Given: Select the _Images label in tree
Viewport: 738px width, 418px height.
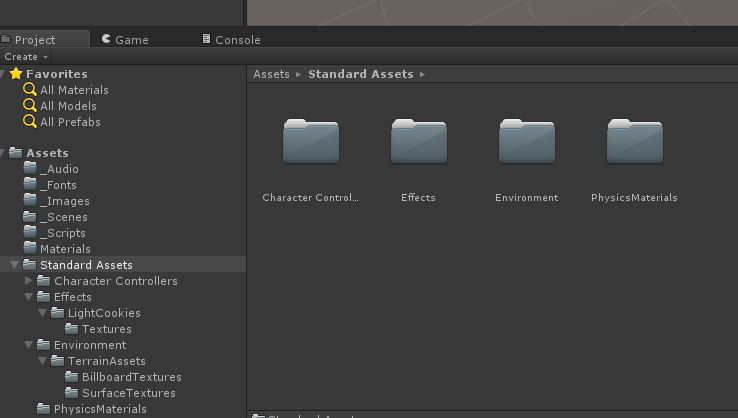Looking at the screenshot, I should [65, 201].
